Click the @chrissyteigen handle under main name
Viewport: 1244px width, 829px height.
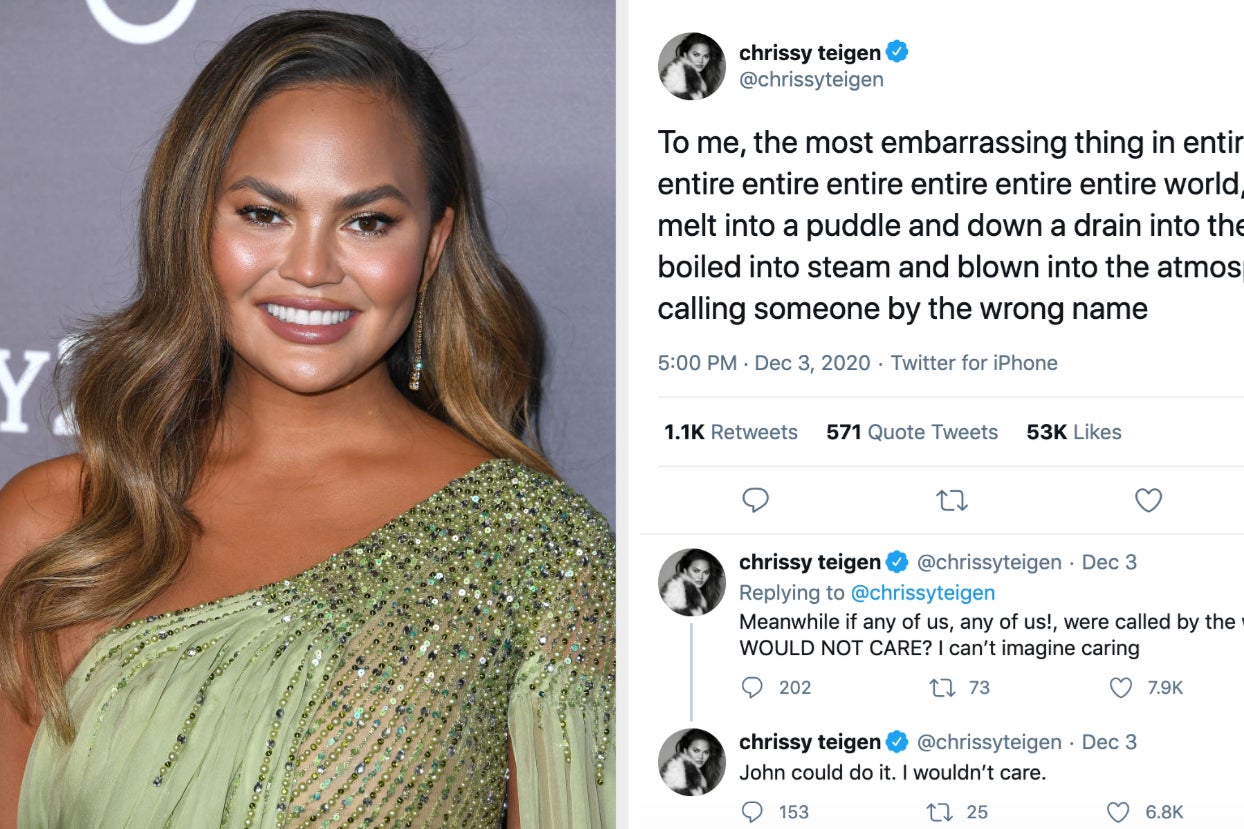tap(811, 80)
